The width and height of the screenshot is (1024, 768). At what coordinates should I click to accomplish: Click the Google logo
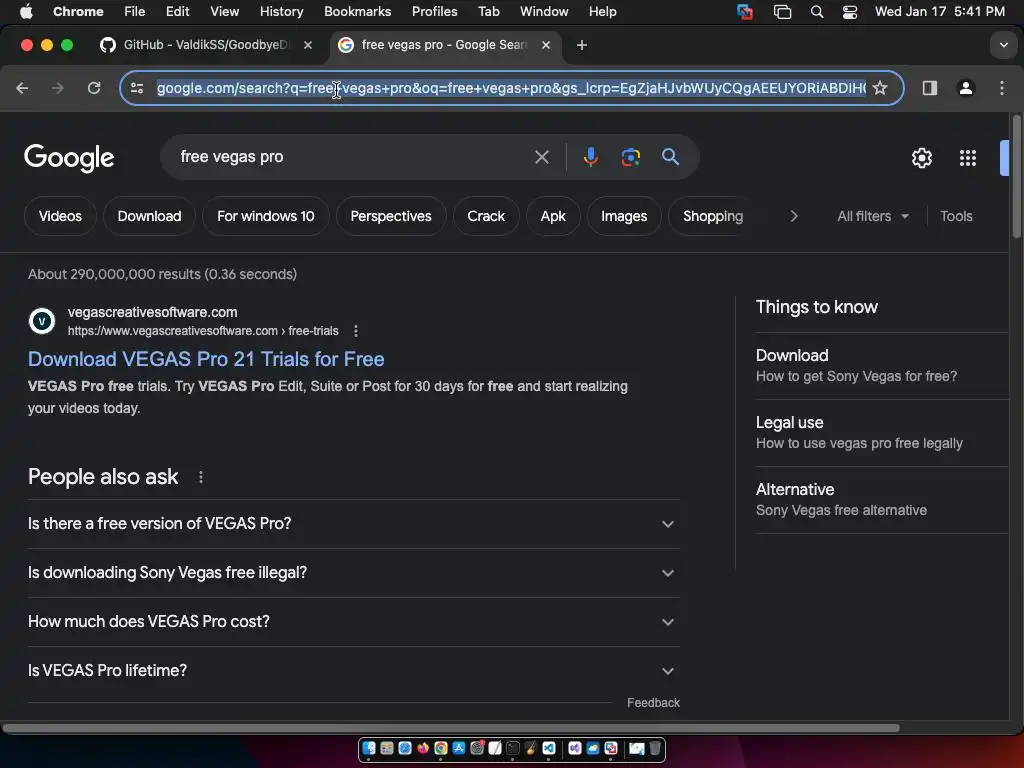(69, 157)
